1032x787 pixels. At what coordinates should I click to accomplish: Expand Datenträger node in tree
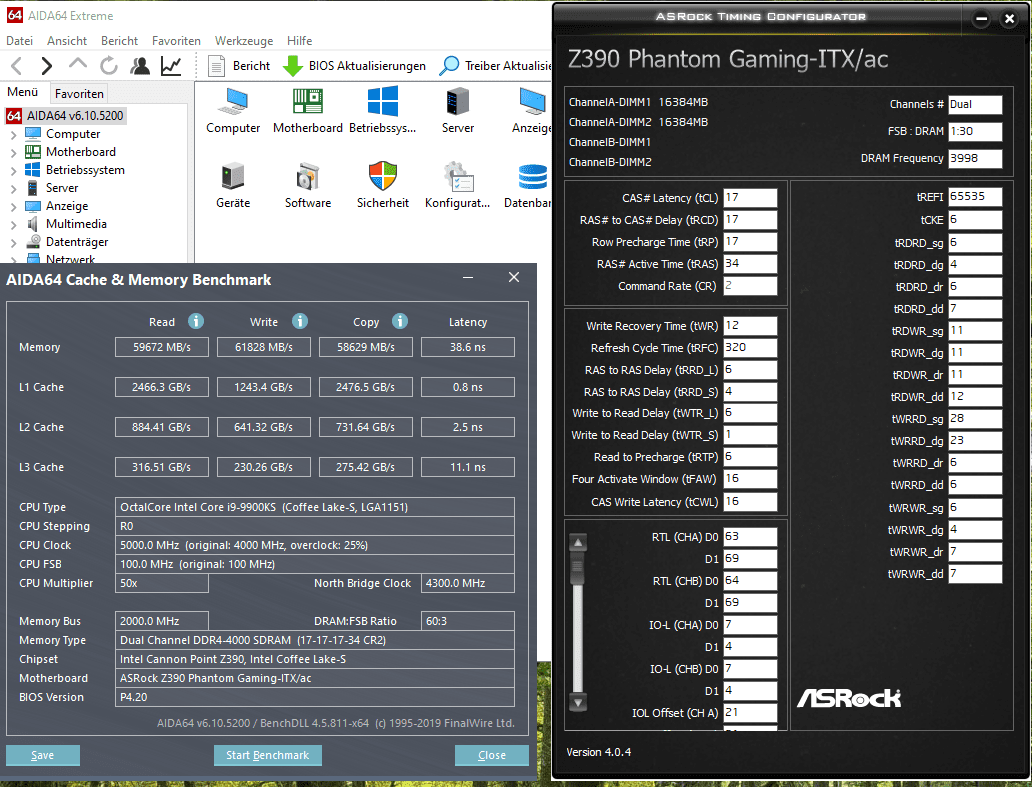[x=14, y=243]
